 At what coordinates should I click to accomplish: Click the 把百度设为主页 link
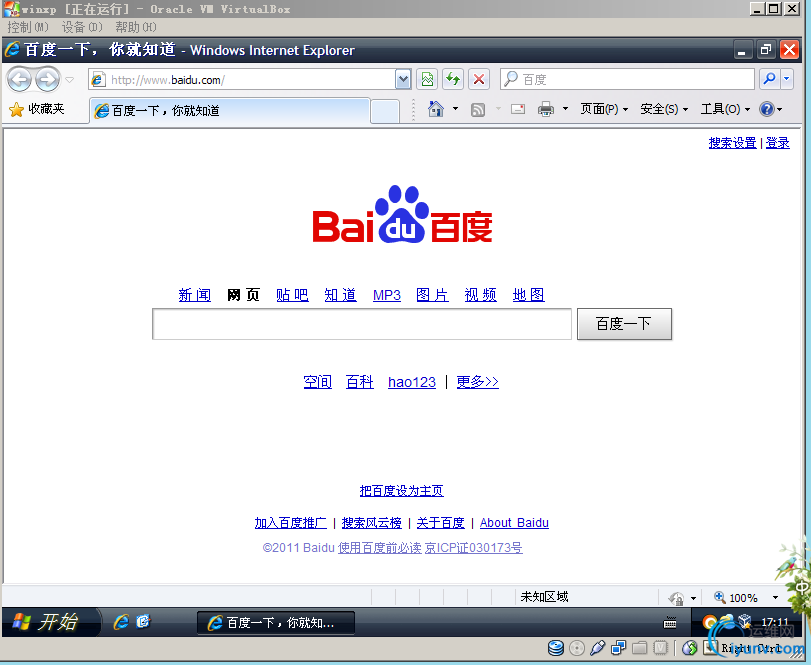point(401,491)
